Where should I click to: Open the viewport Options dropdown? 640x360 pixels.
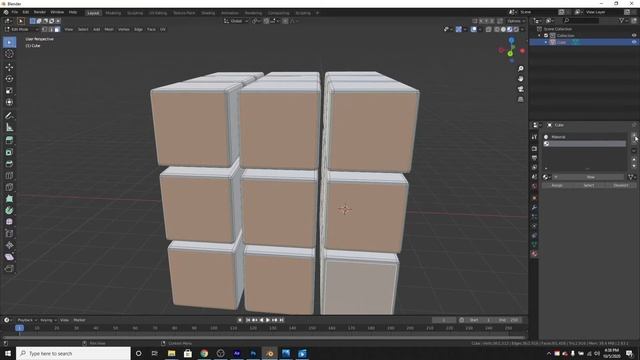click(x=516, y=21)
